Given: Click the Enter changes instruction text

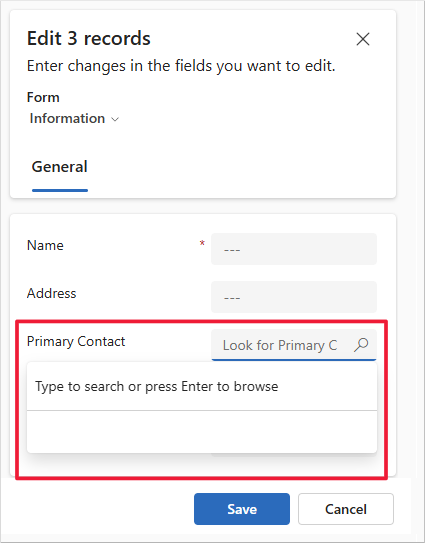Looking at the screenshot, I should [181, 66].
